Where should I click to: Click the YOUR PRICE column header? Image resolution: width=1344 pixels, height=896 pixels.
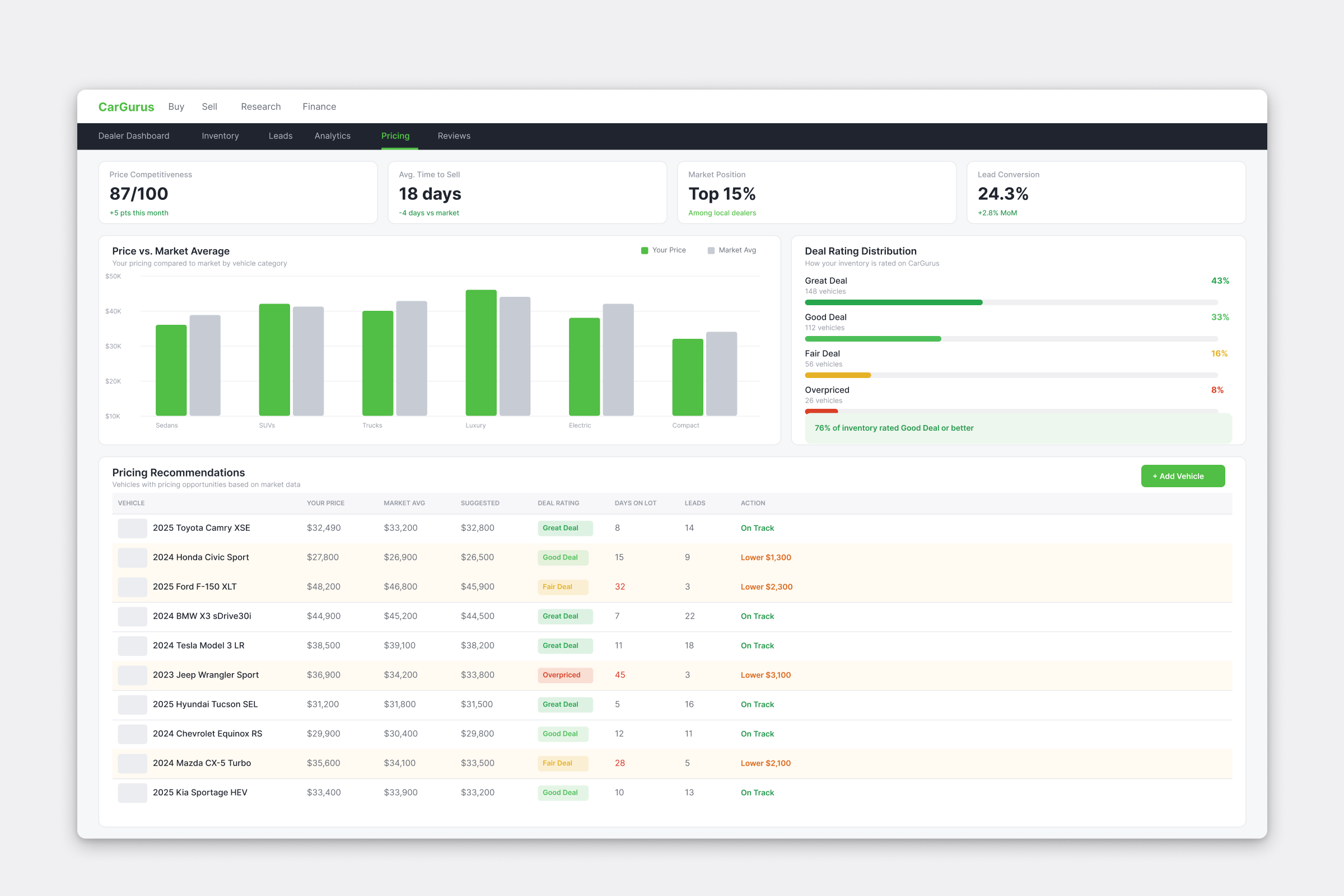(325, 503)
